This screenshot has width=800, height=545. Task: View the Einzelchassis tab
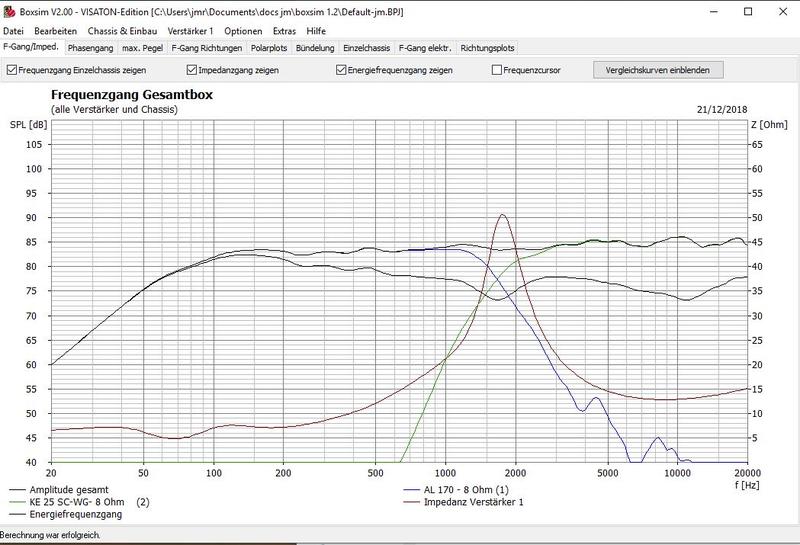[x=367, y=47]
